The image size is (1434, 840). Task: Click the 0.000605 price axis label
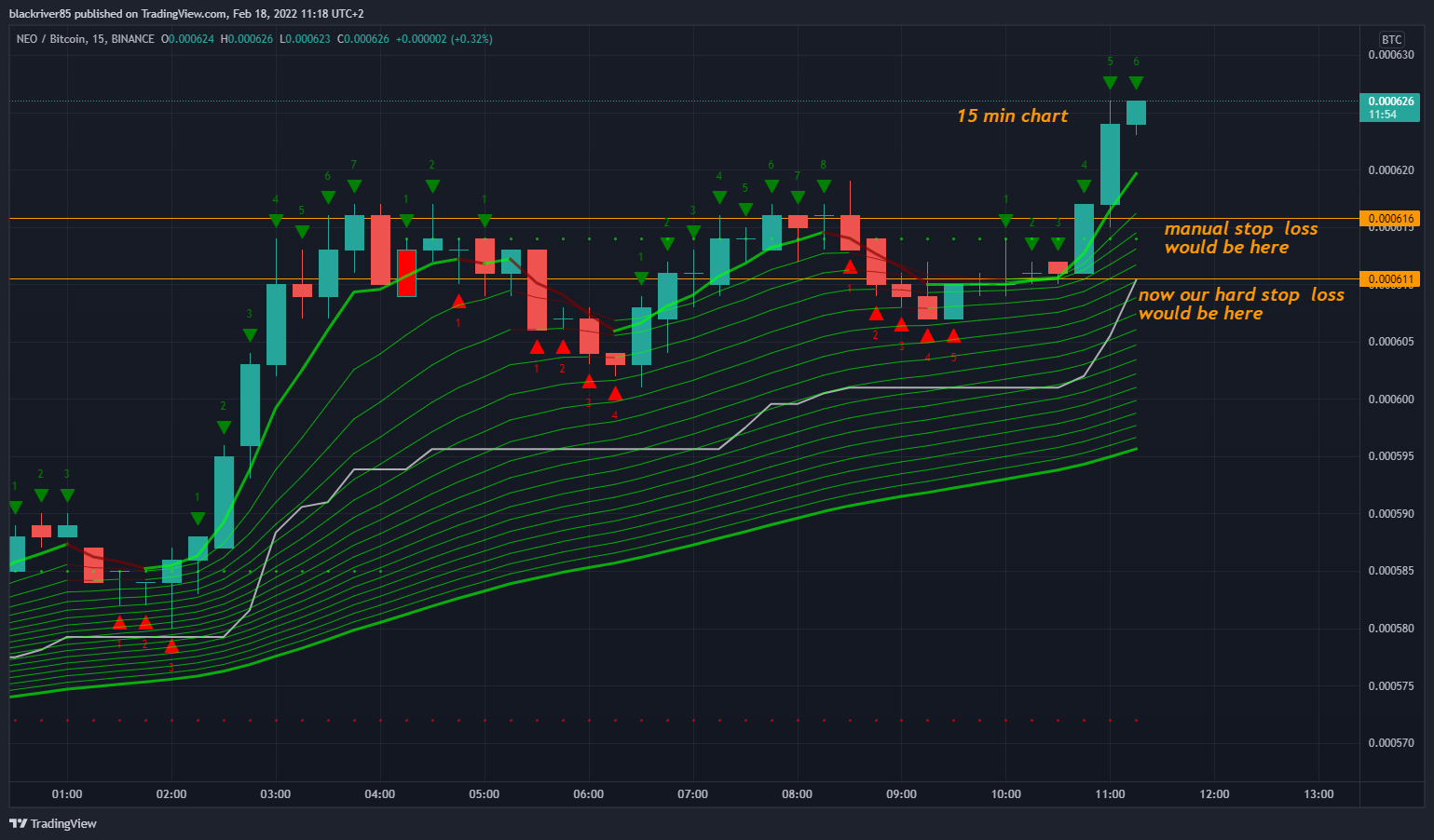click(1390, 342)
